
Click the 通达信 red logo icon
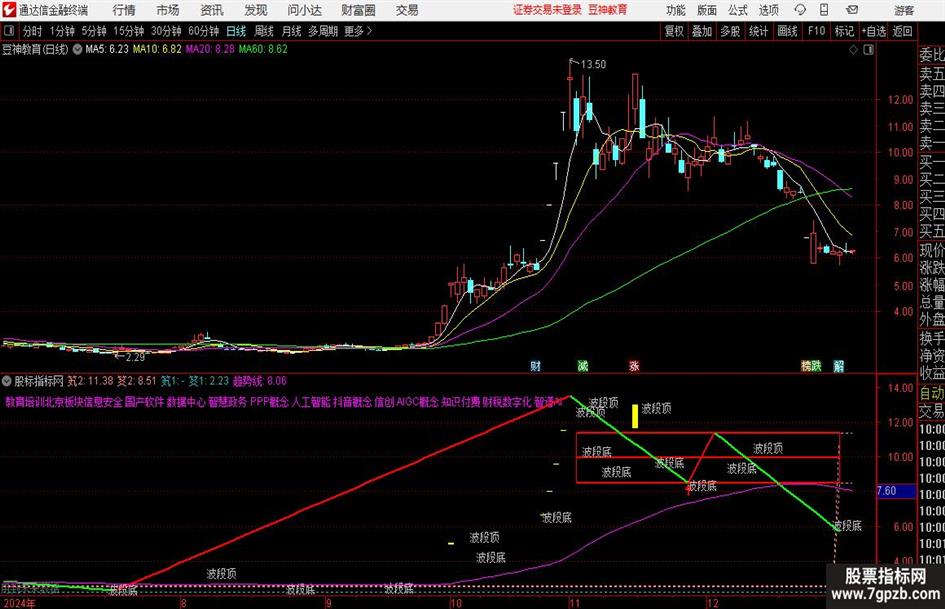point(8,10)
